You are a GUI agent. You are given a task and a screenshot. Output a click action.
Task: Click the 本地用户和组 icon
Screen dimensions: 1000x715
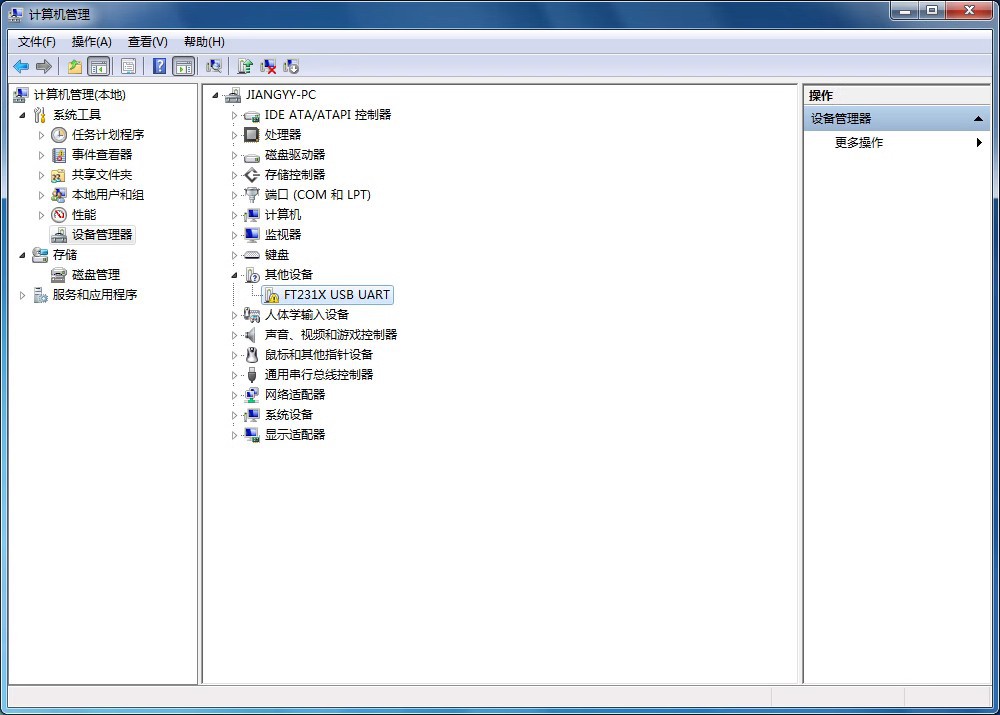tap(59, 195)
